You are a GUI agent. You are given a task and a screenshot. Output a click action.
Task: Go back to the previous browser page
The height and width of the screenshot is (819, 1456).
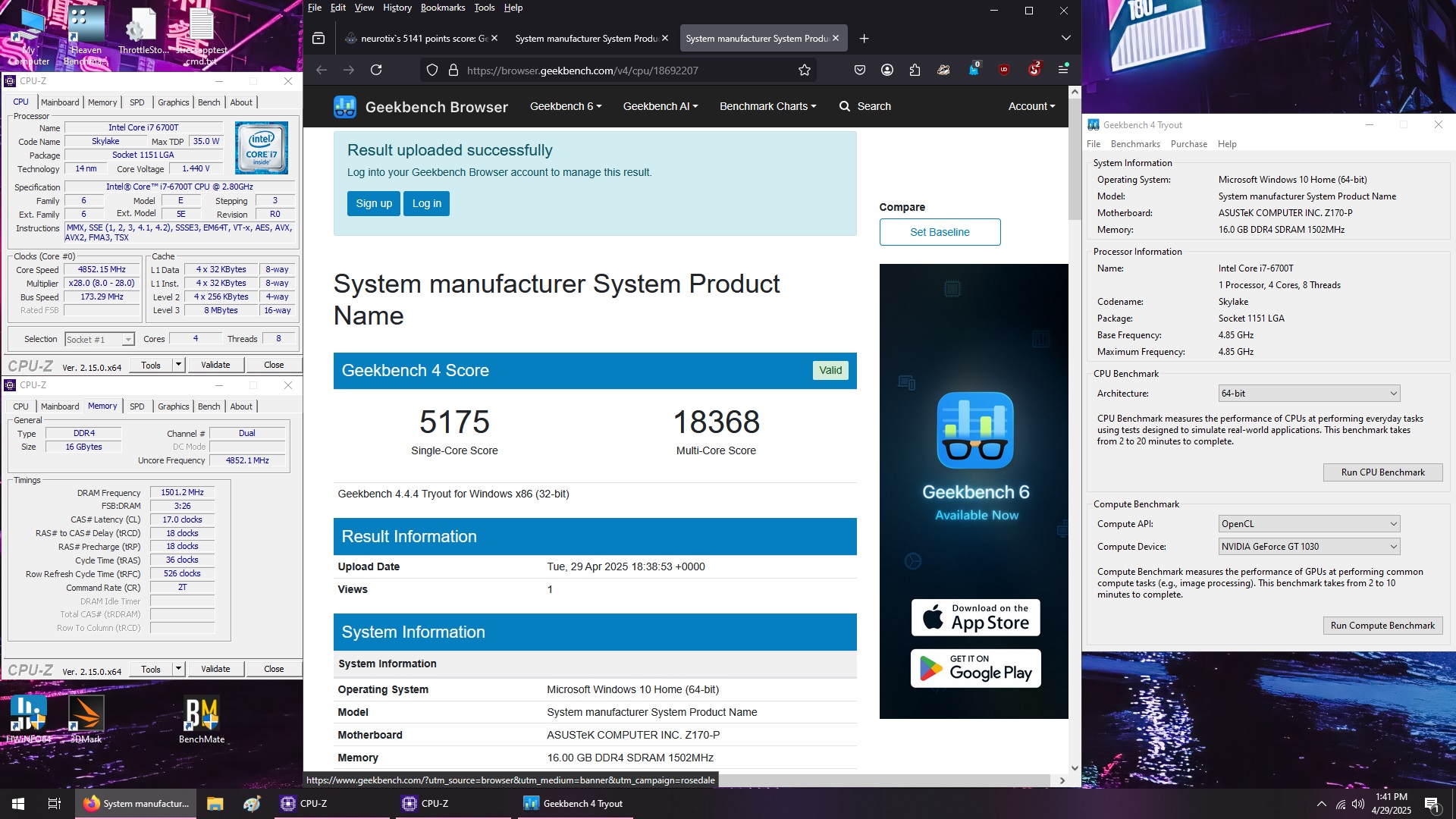tap(322, 70)
